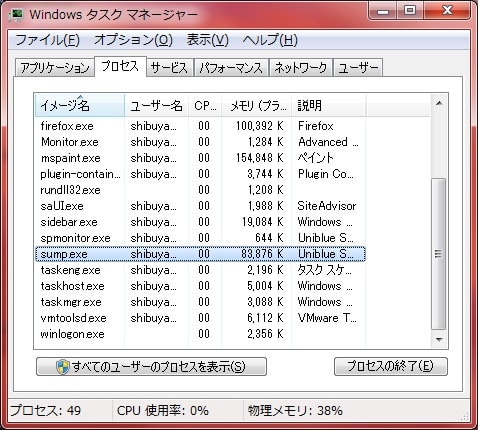478x430 pixels.
Task: Select the spmonitor.exe process row
Action: (200, 238)
